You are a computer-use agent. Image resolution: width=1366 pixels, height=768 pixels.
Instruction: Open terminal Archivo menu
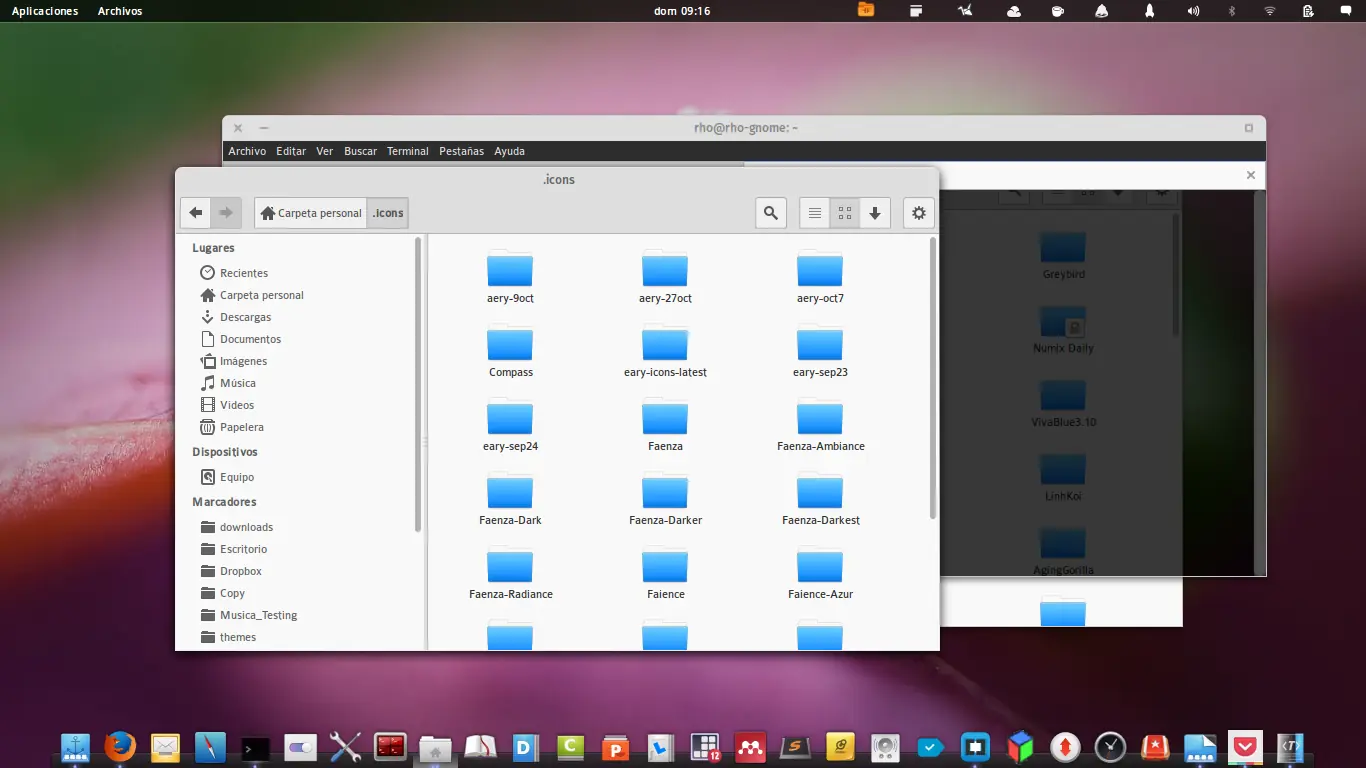click(x=247, y=151)
